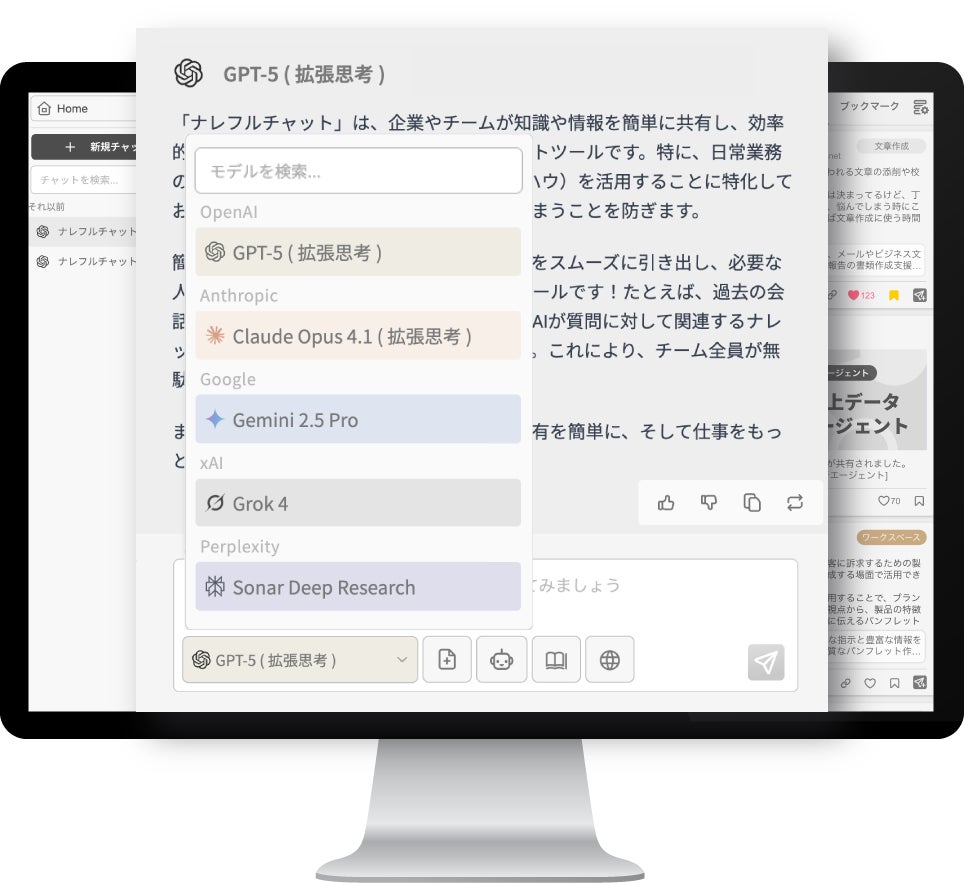Open the non-highlighted ナレフルチャット chat entry
Viewport: 964px width, 883px height.
pos(82,262)
